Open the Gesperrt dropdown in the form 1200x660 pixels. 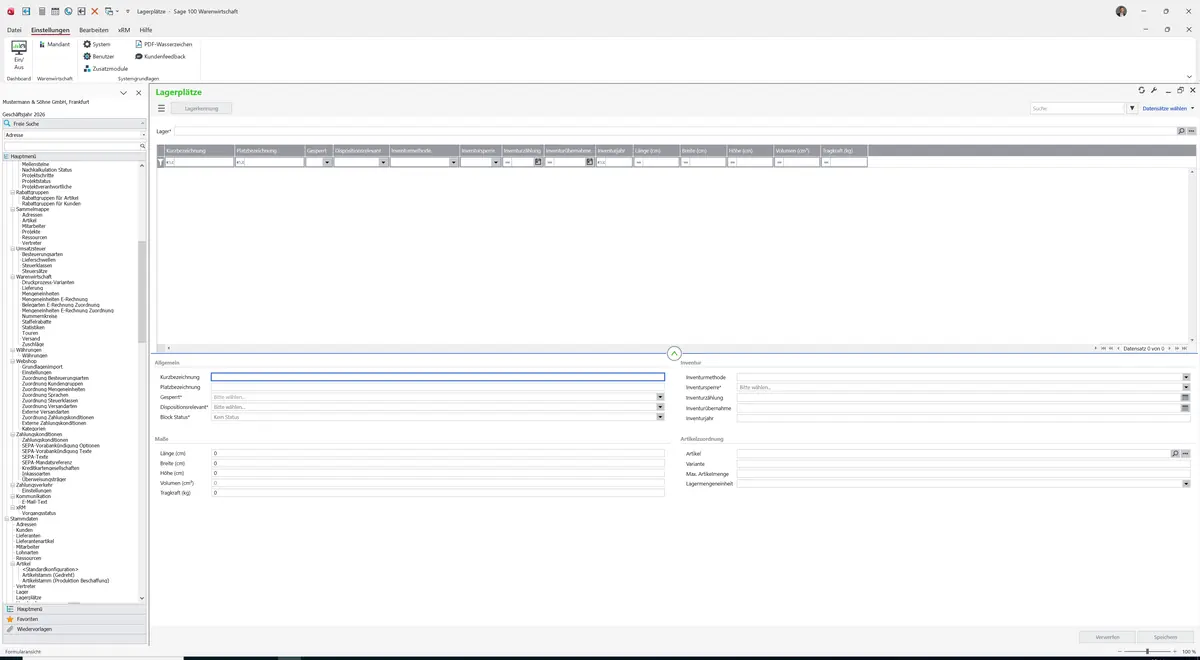pyautogui.click(x=660, y=397)
